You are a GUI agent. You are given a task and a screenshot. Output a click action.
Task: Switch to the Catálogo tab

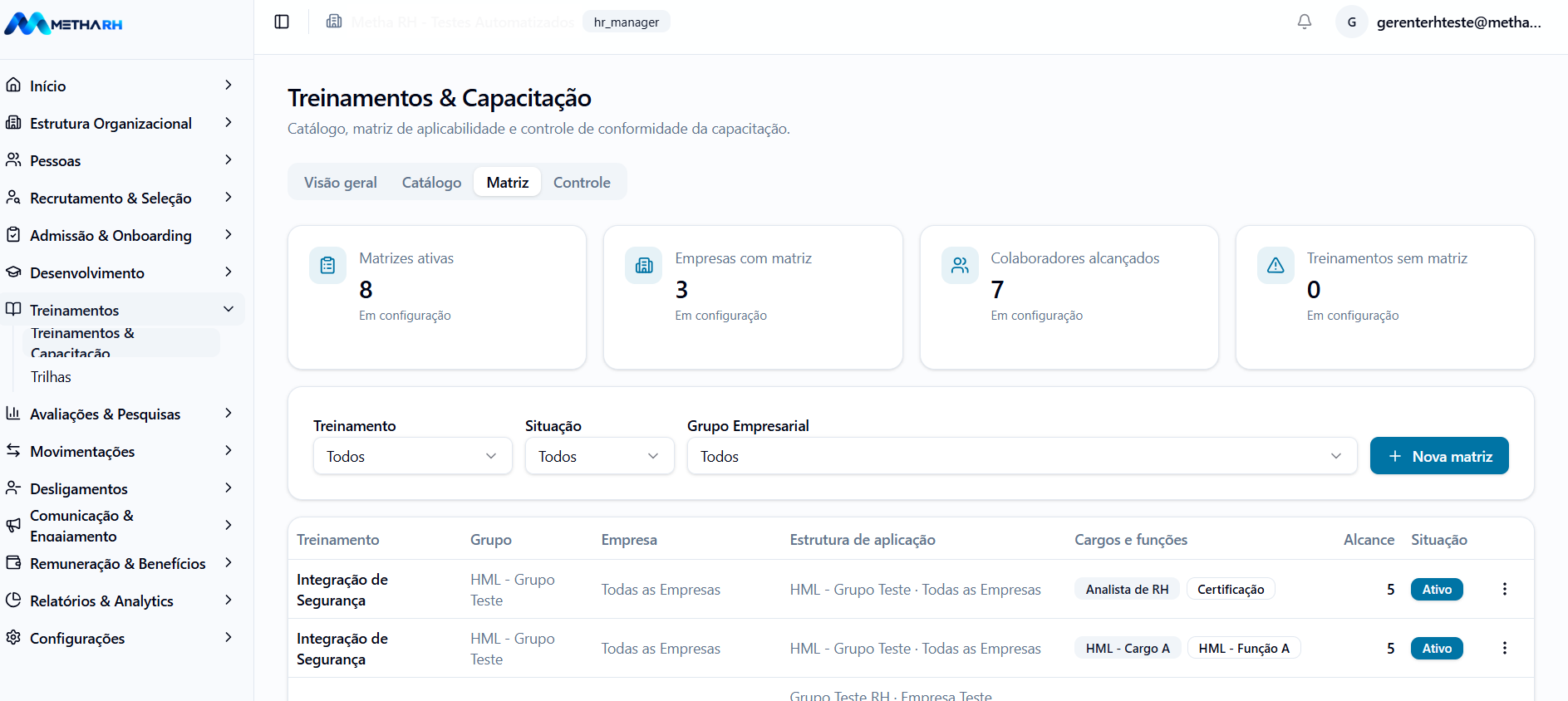tap(431, 182)
